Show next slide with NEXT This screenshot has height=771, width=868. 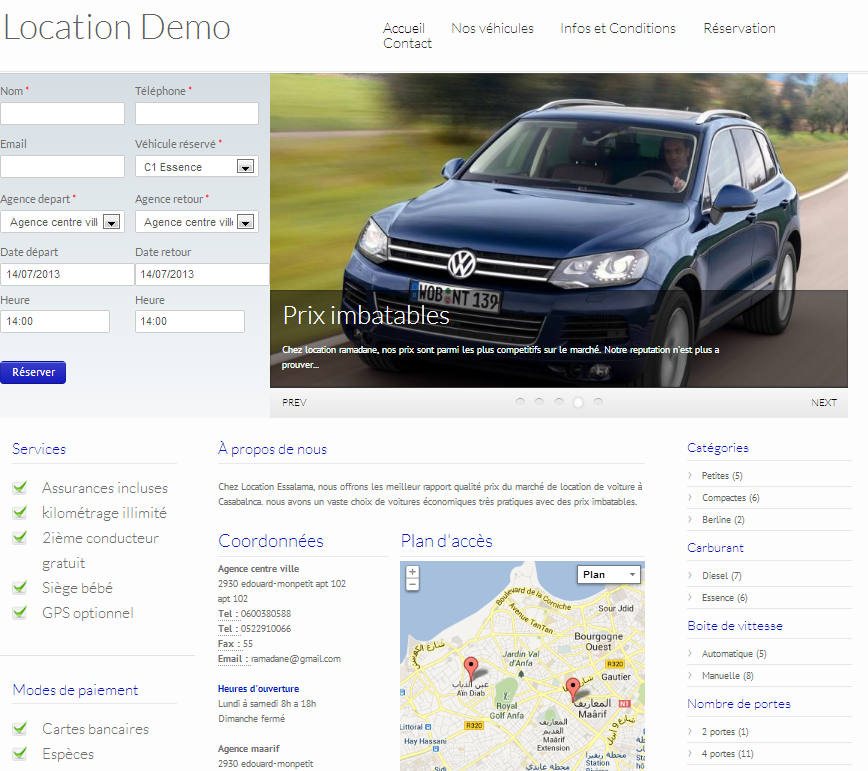824,403
